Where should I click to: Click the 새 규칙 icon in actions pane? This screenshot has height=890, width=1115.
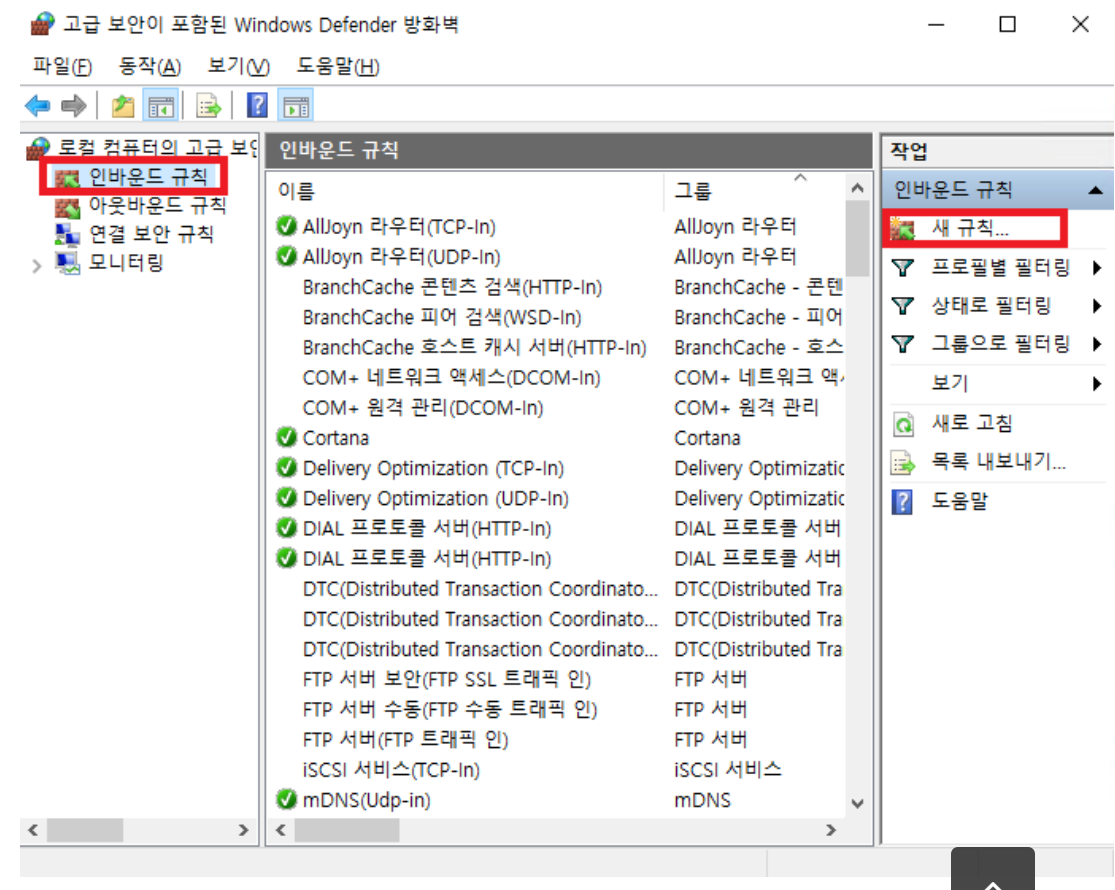click(x=902, y=229)
